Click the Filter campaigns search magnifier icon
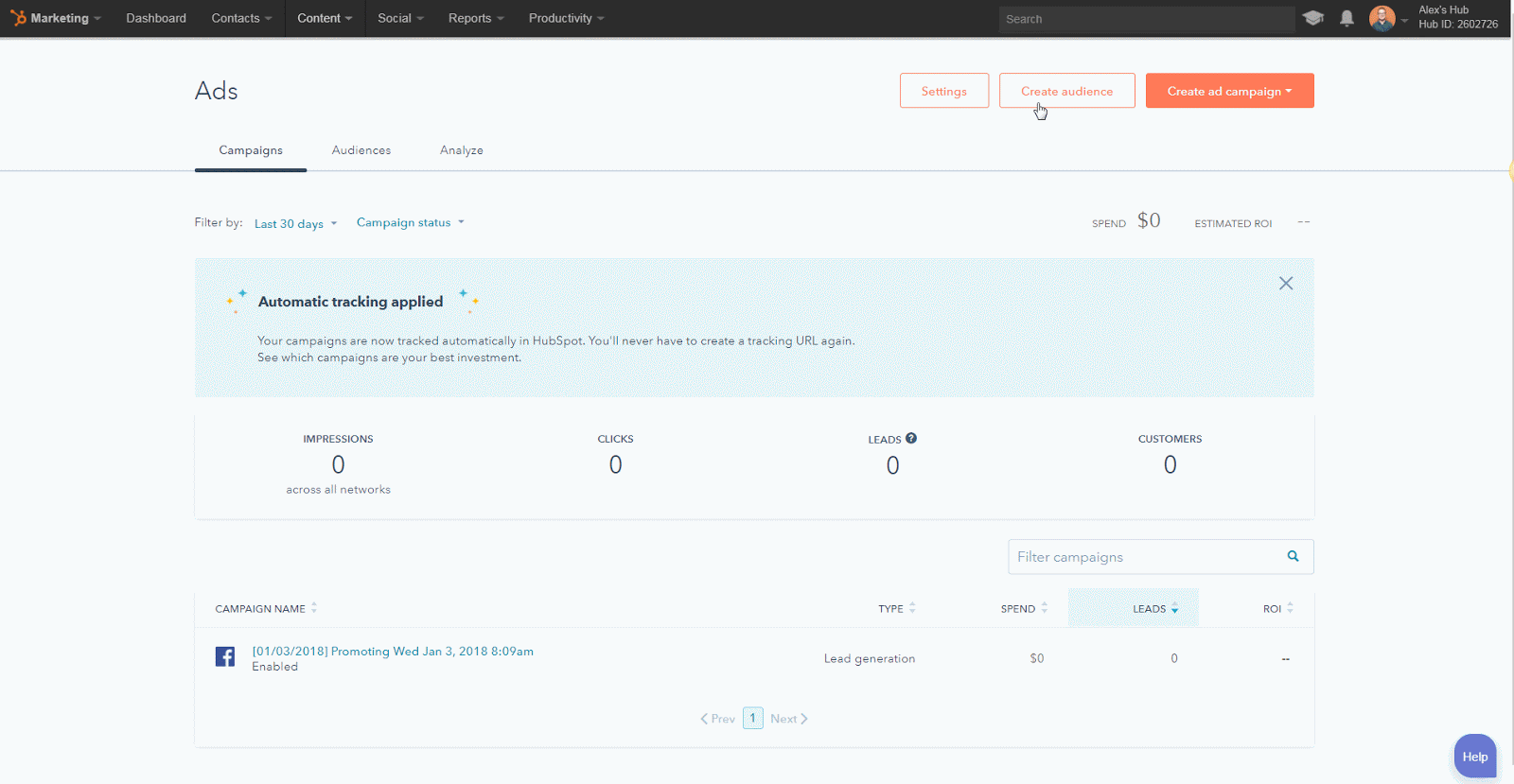Screen dimensions: 1514x784 [1293, 557]
